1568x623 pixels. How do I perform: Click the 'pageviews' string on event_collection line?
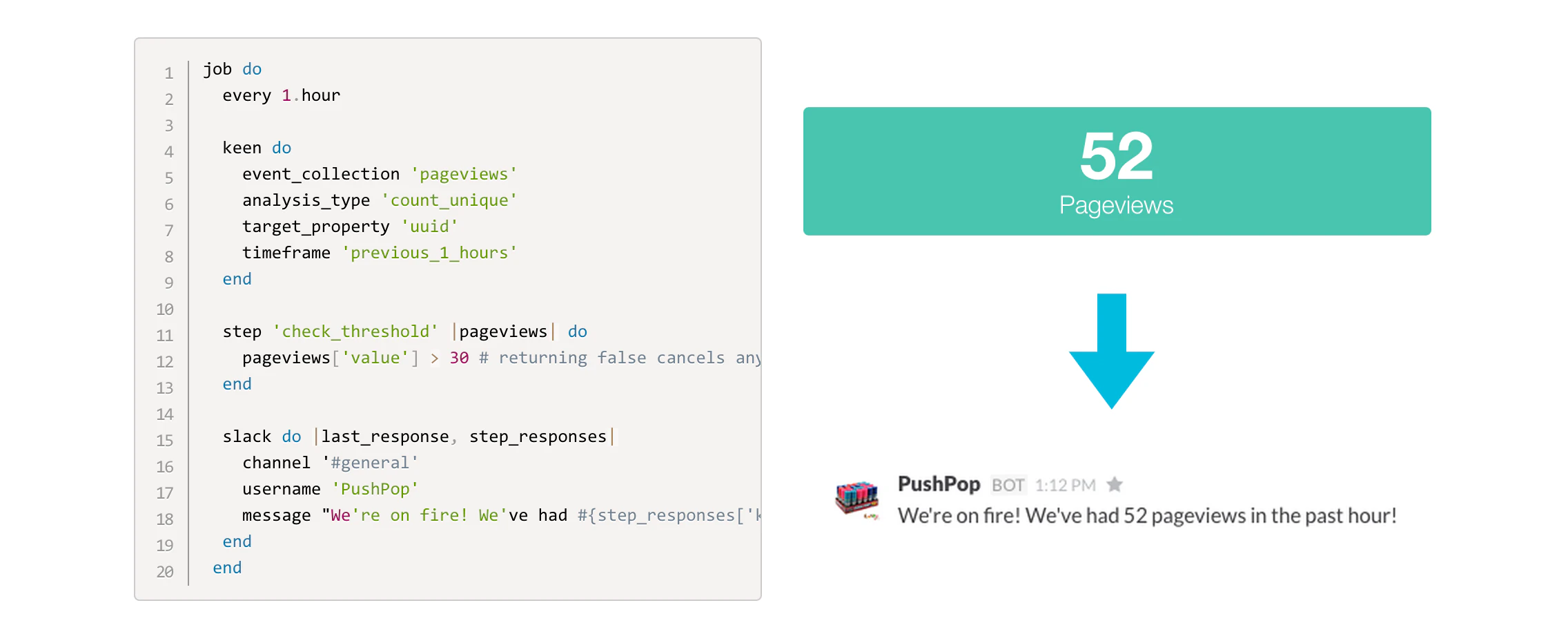(x=464, y=174)
